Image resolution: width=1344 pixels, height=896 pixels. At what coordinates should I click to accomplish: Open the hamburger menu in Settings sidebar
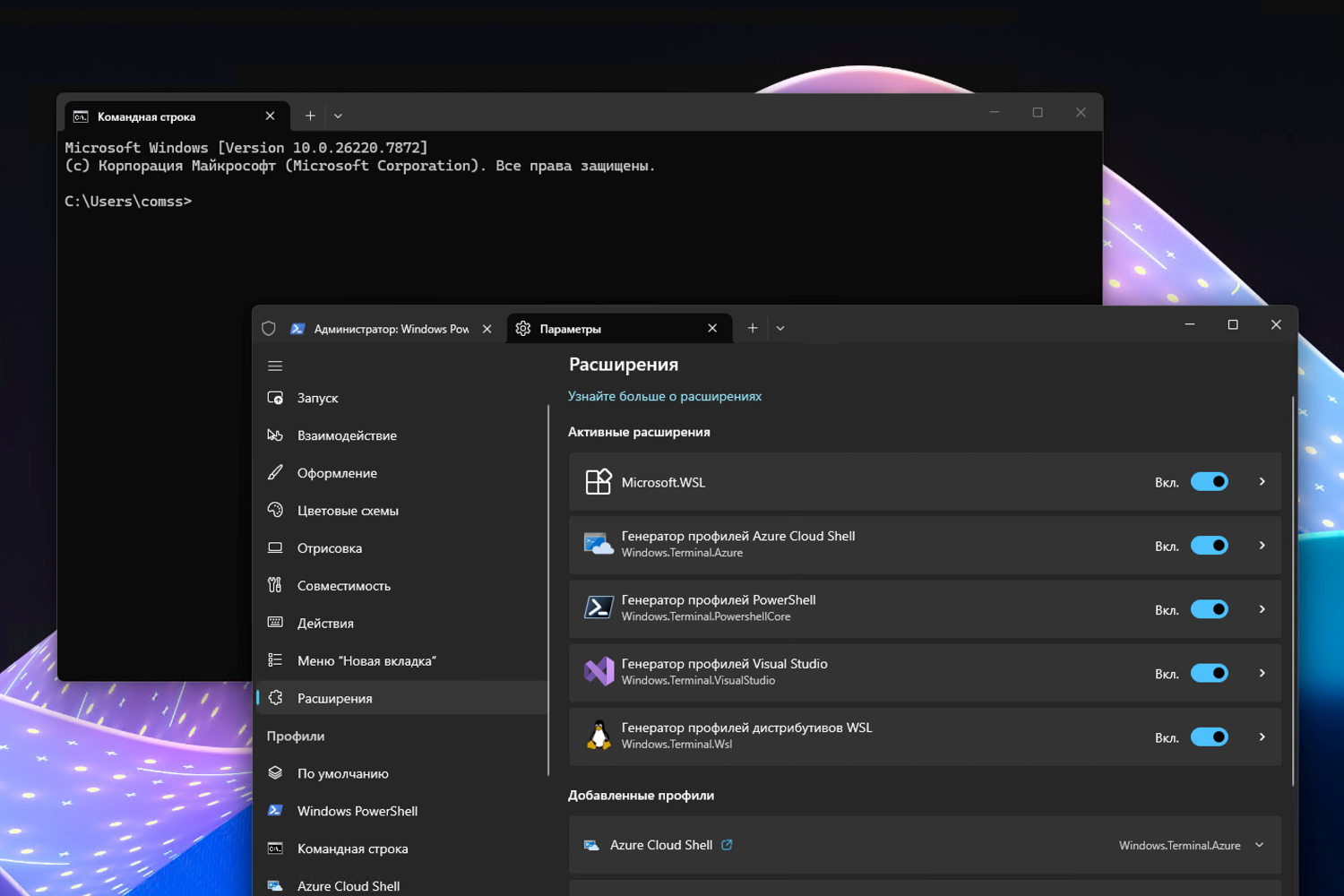coord(275,366)
